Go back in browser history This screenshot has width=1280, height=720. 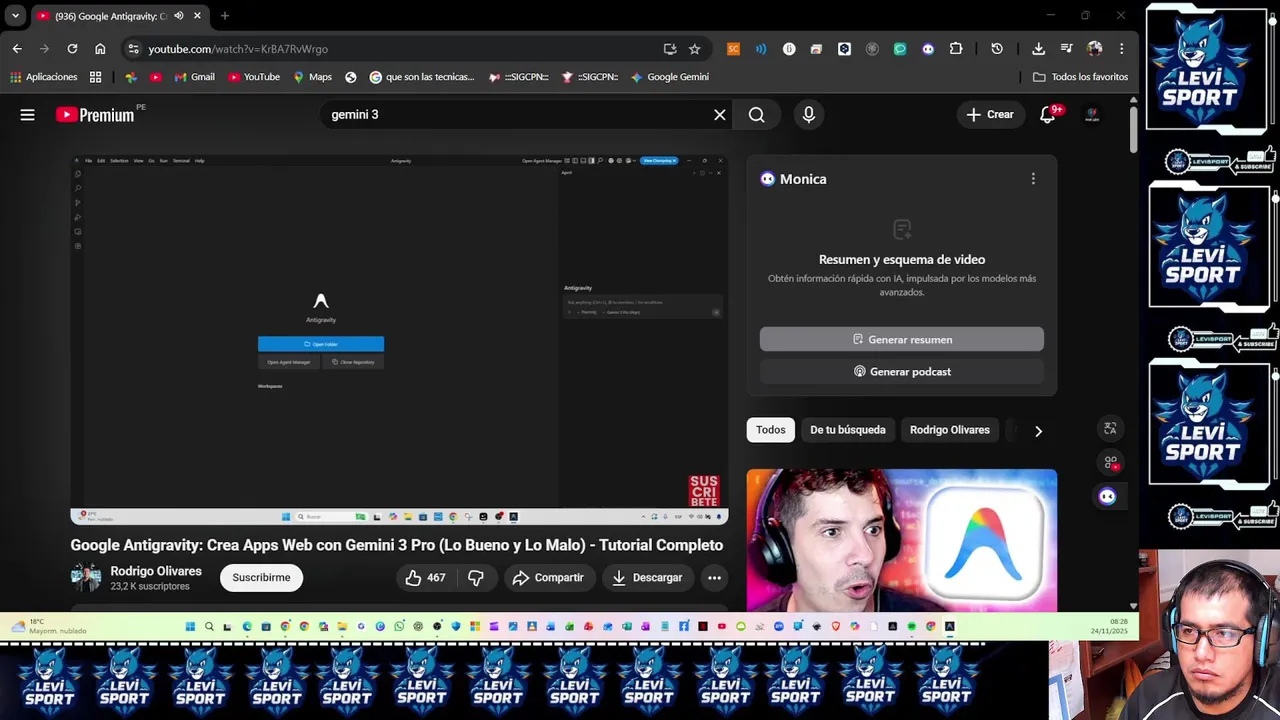[17, 49]
